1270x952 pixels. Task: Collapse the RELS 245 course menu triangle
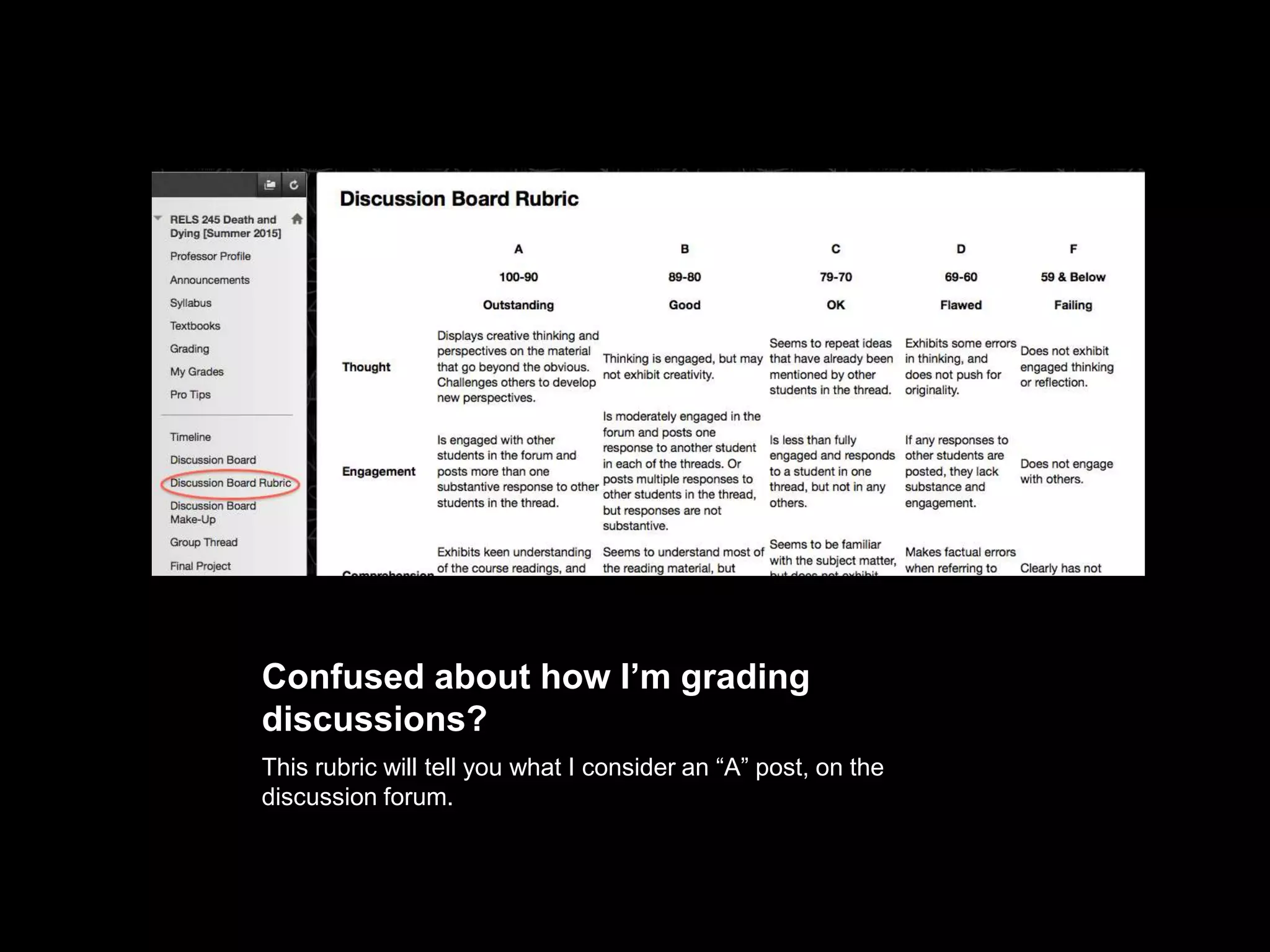[x=158, y=218]
